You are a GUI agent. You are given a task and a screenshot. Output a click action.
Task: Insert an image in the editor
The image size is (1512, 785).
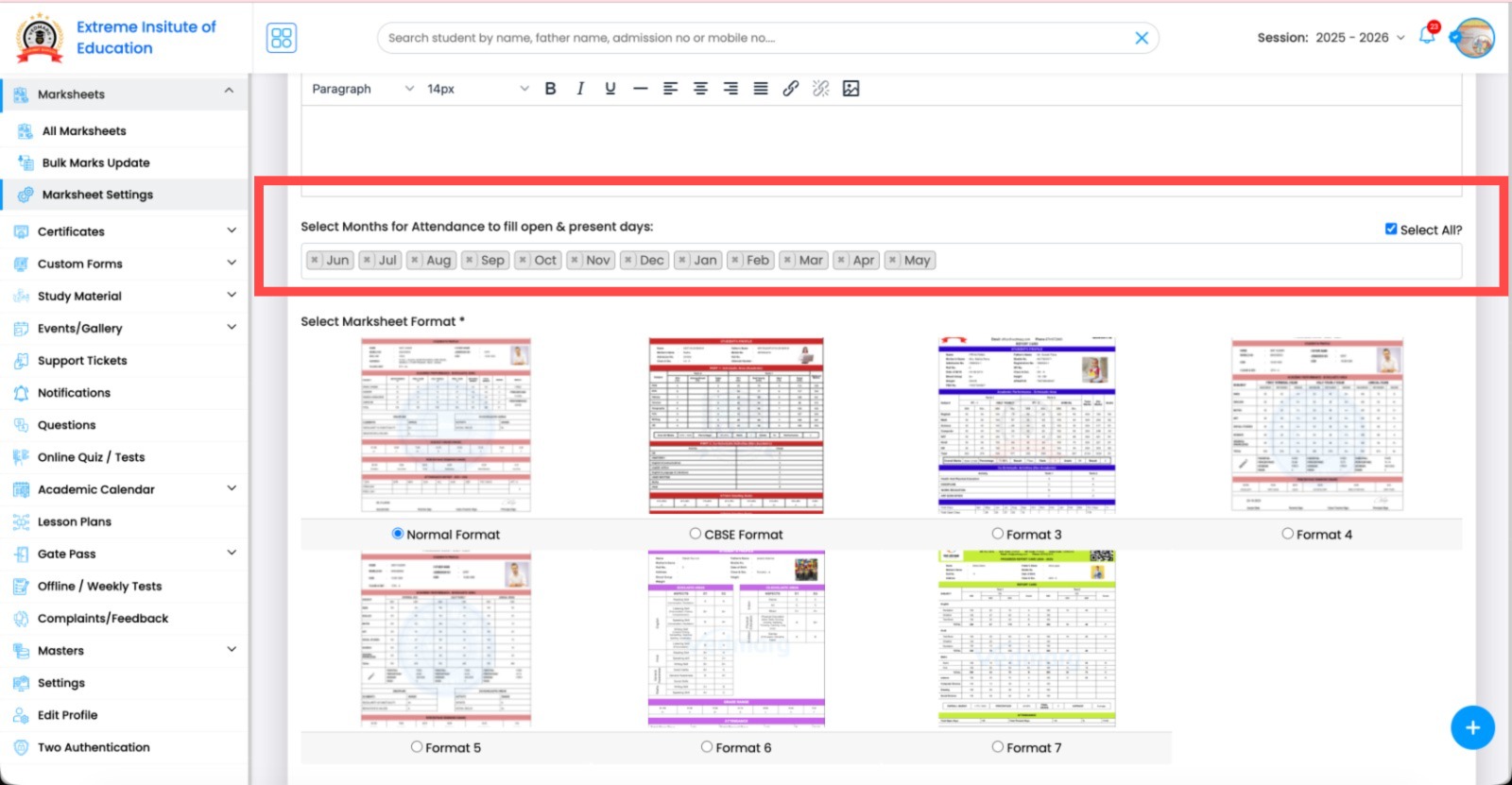coord(851,89)
